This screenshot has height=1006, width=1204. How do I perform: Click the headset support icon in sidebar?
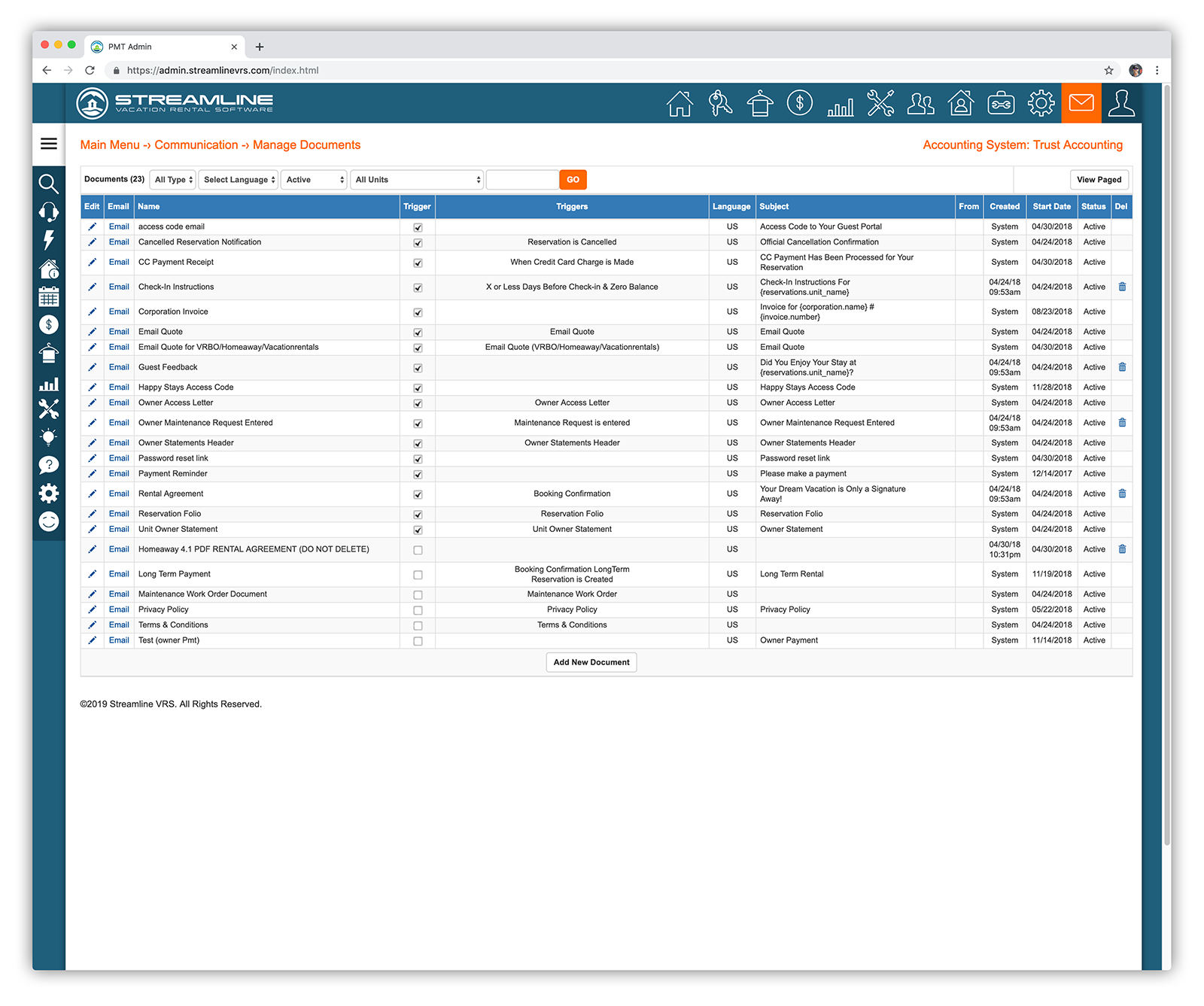click(48, 211)
